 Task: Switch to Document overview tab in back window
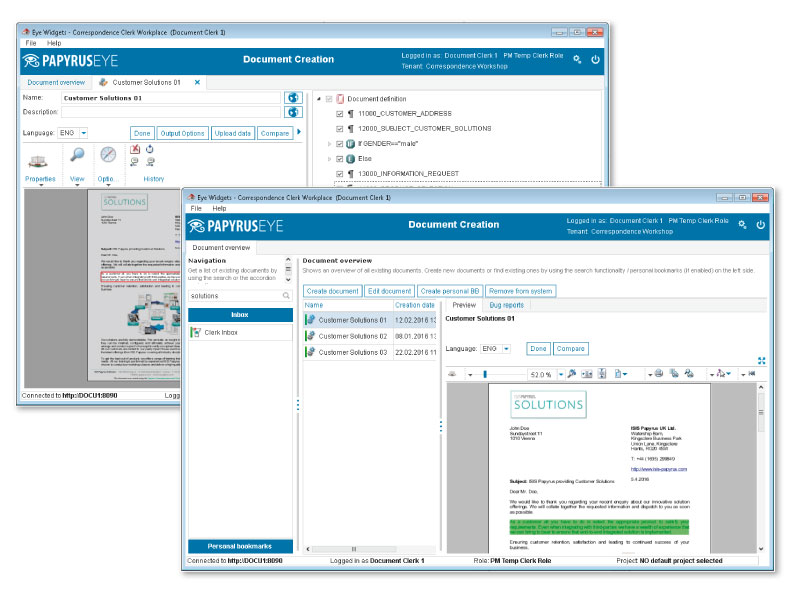(56, 82)
